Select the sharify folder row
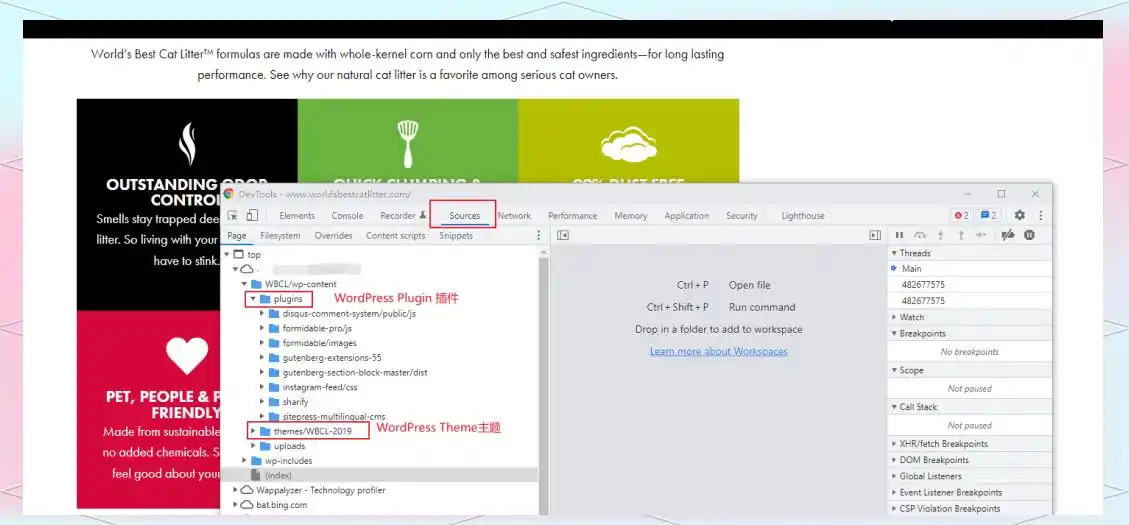1129x525 pixels. [x=379, y=402]
